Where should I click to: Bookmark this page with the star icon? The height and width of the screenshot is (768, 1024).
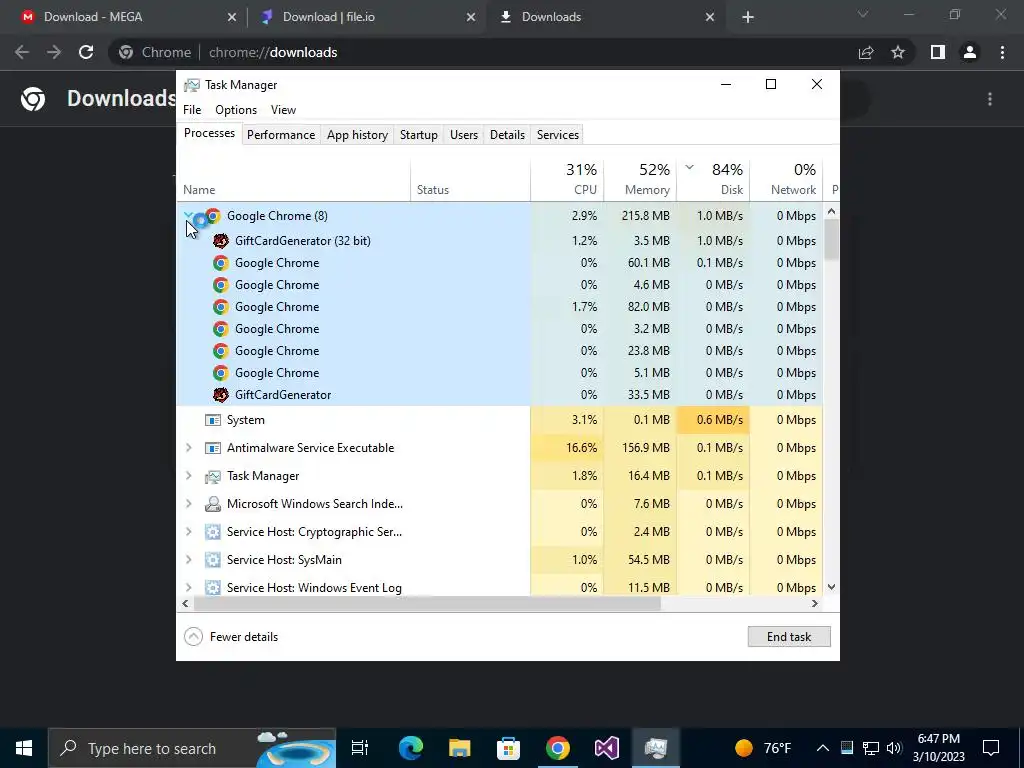coord(898,52)
